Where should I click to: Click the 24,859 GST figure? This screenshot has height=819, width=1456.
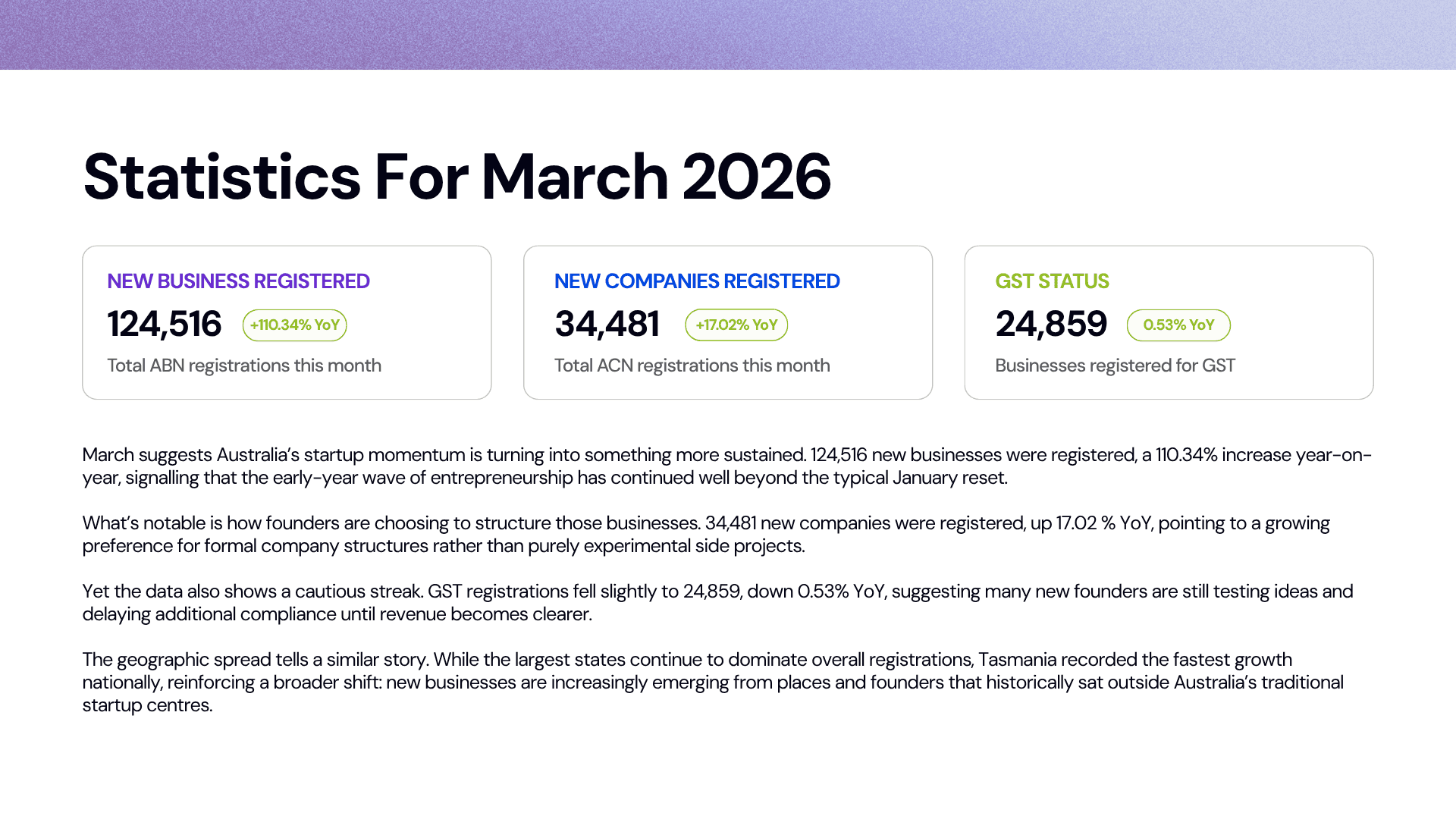point(1051,325)
